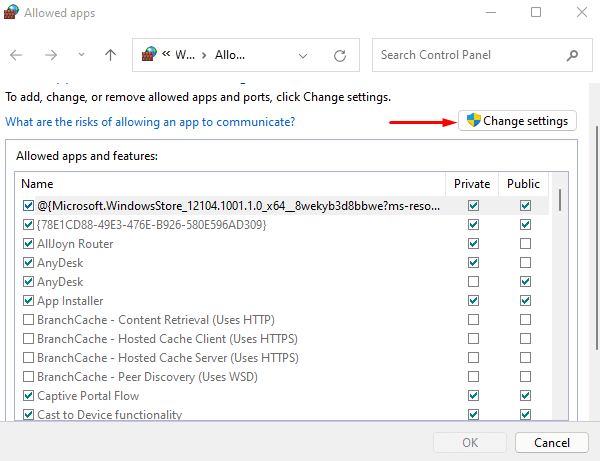Toggle Public for Captive Portal Flow
This screenshot has width=600, height=461.
pos(525,396)
